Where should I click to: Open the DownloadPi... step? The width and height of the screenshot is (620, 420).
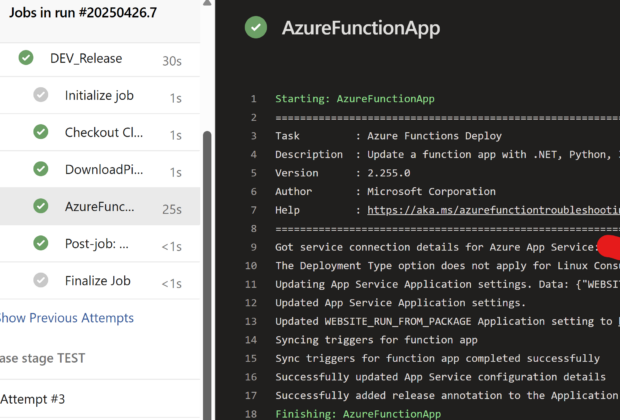coord(100,169)
